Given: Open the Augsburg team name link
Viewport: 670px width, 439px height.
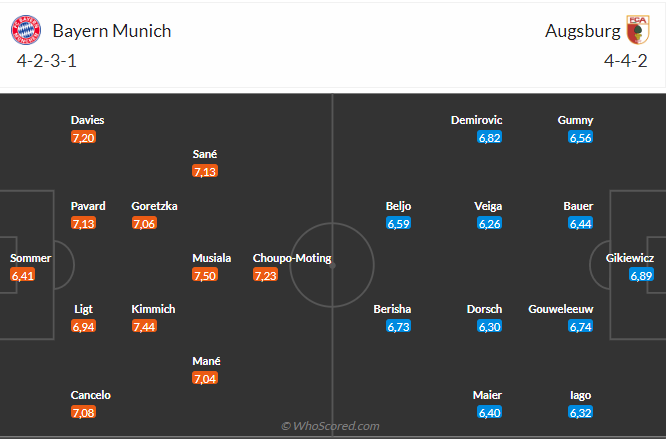Looking at the screenshot, I should tap(582, 31).
